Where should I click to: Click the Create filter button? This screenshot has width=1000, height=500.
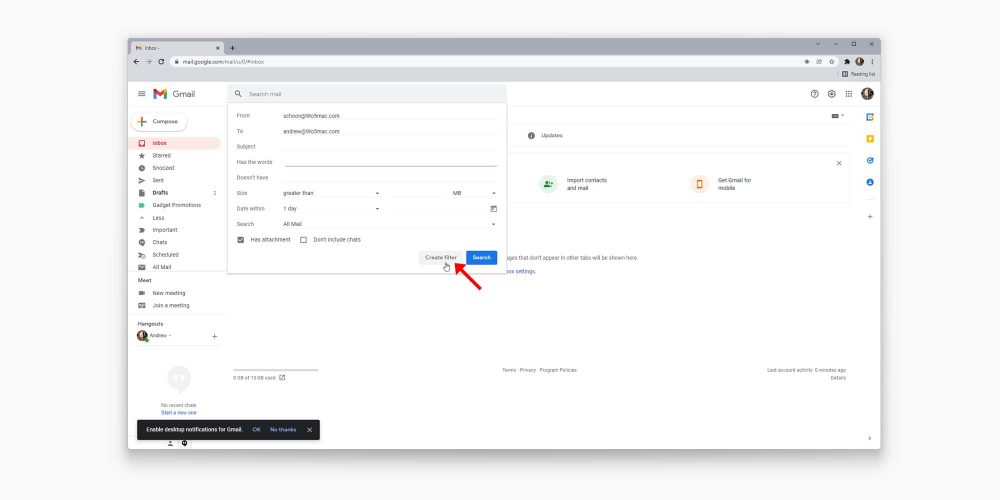440,258
